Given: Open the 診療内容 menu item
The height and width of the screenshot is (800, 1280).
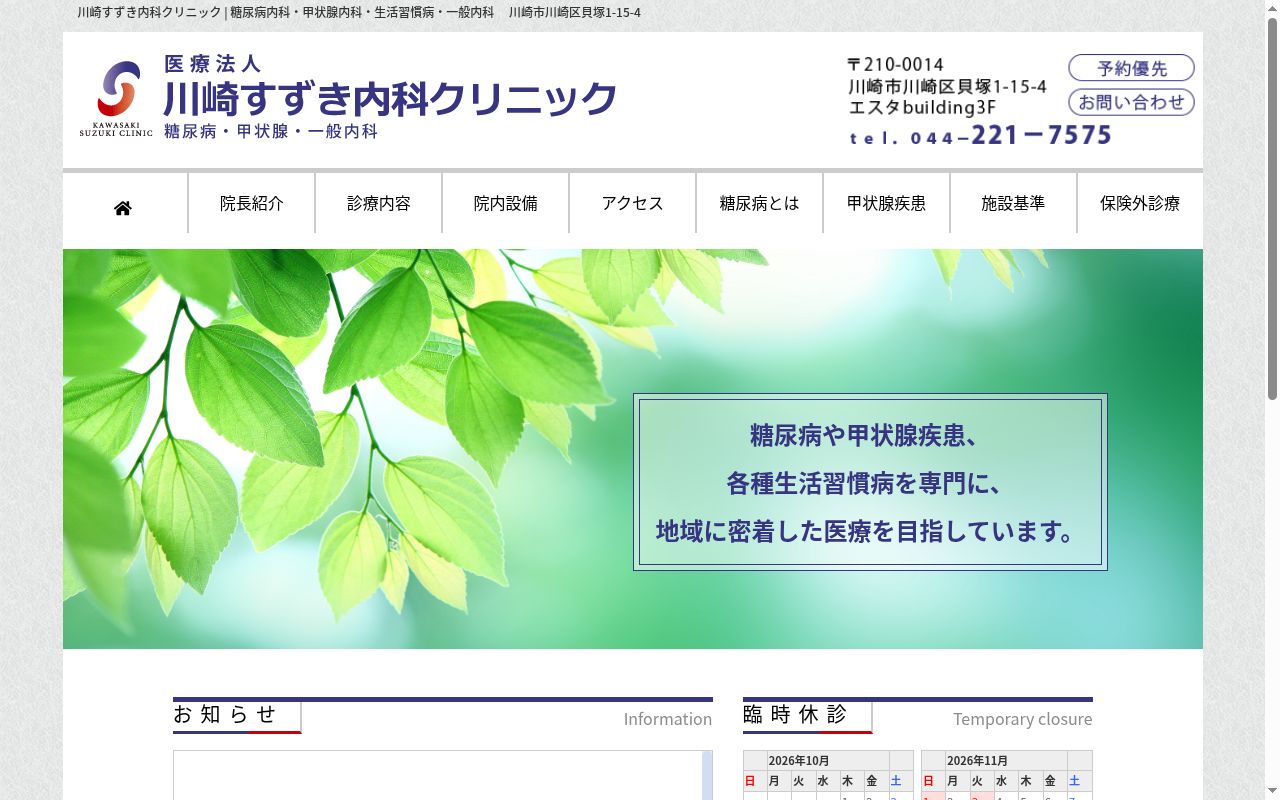Looking at the screenshot, I should tap(379, 203).
